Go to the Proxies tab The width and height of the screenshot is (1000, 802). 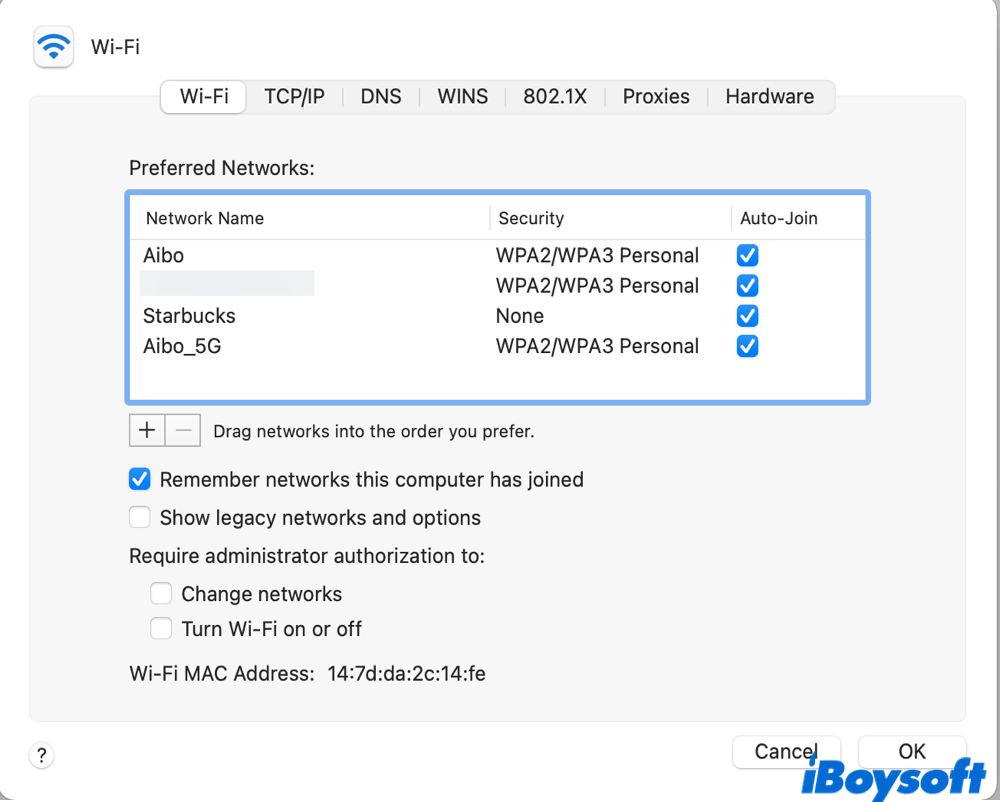(656, 97)
